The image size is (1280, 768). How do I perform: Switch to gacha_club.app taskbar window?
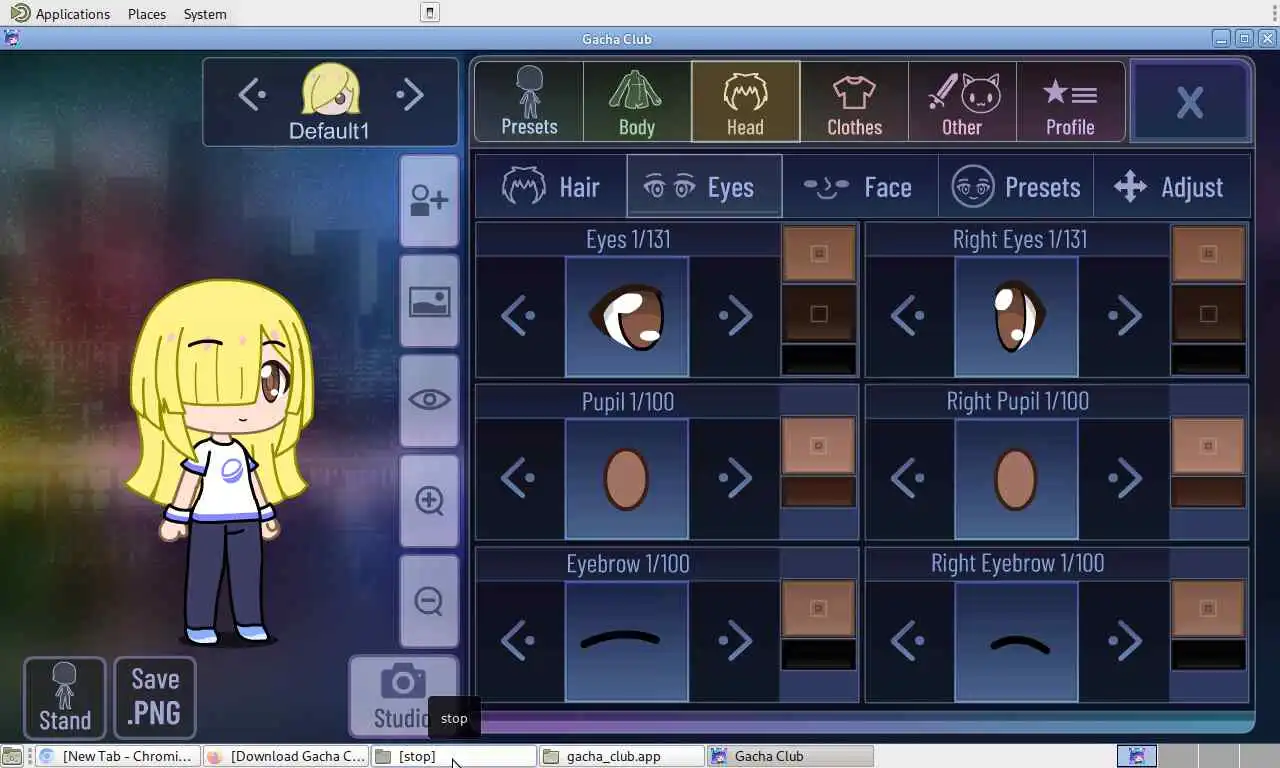coord(622,756)
